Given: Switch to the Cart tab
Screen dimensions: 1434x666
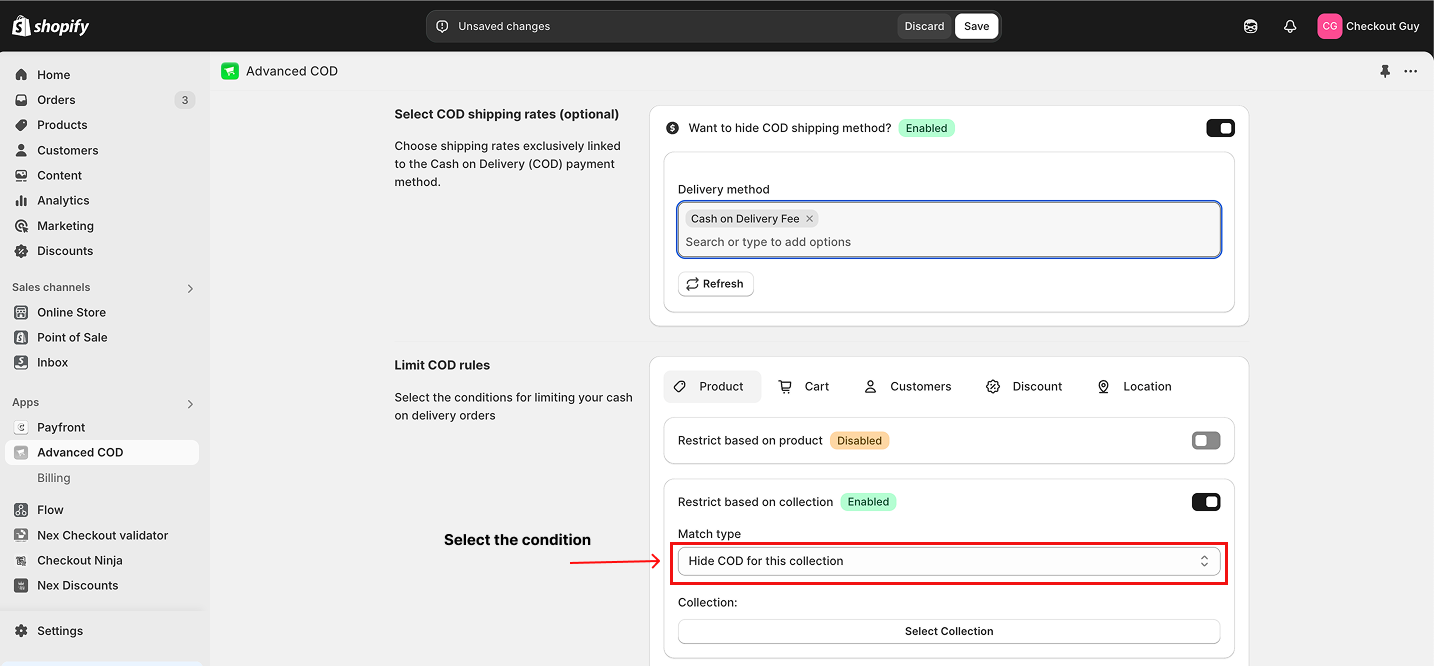Looking at the screenshot, I should [x=804, y=387].
